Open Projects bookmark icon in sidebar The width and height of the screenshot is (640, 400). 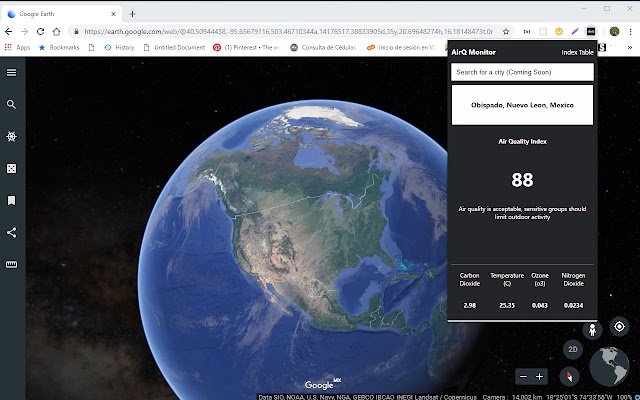tap(11, 200)
